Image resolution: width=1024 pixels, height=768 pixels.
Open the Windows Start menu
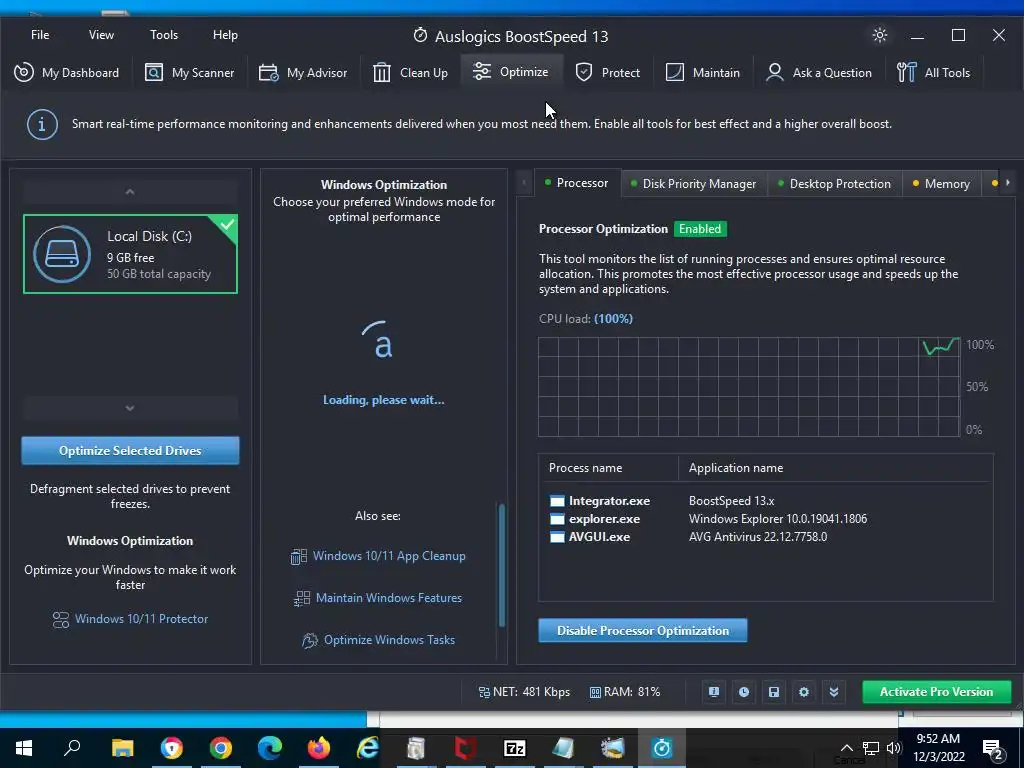coord(24,748)
